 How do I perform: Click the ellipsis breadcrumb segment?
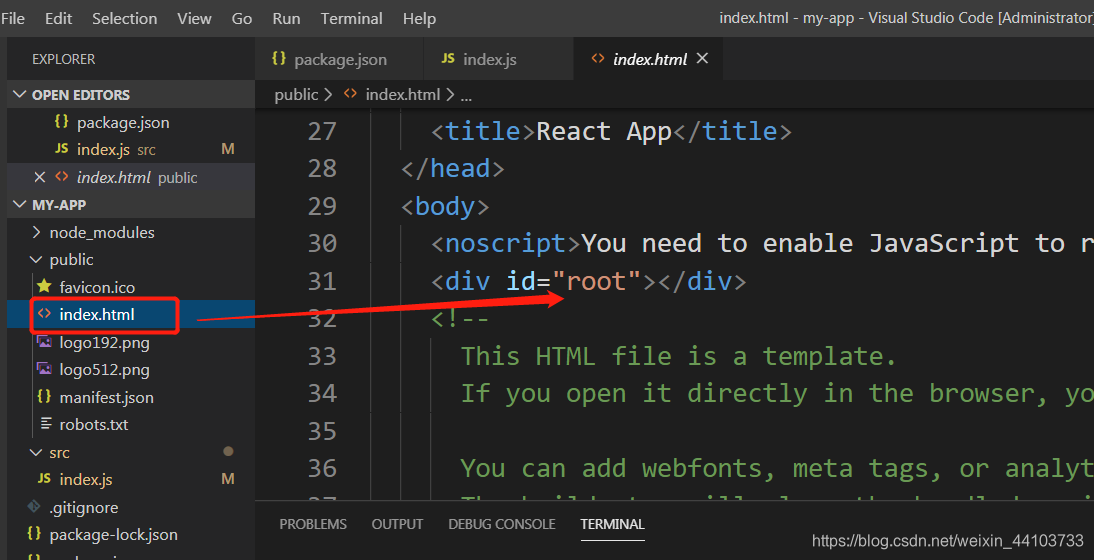coord(466,96)
